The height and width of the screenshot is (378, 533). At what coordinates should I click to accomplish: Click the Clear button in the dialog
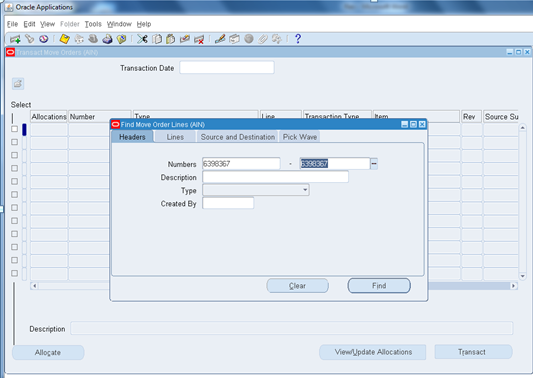coord(297,286)
